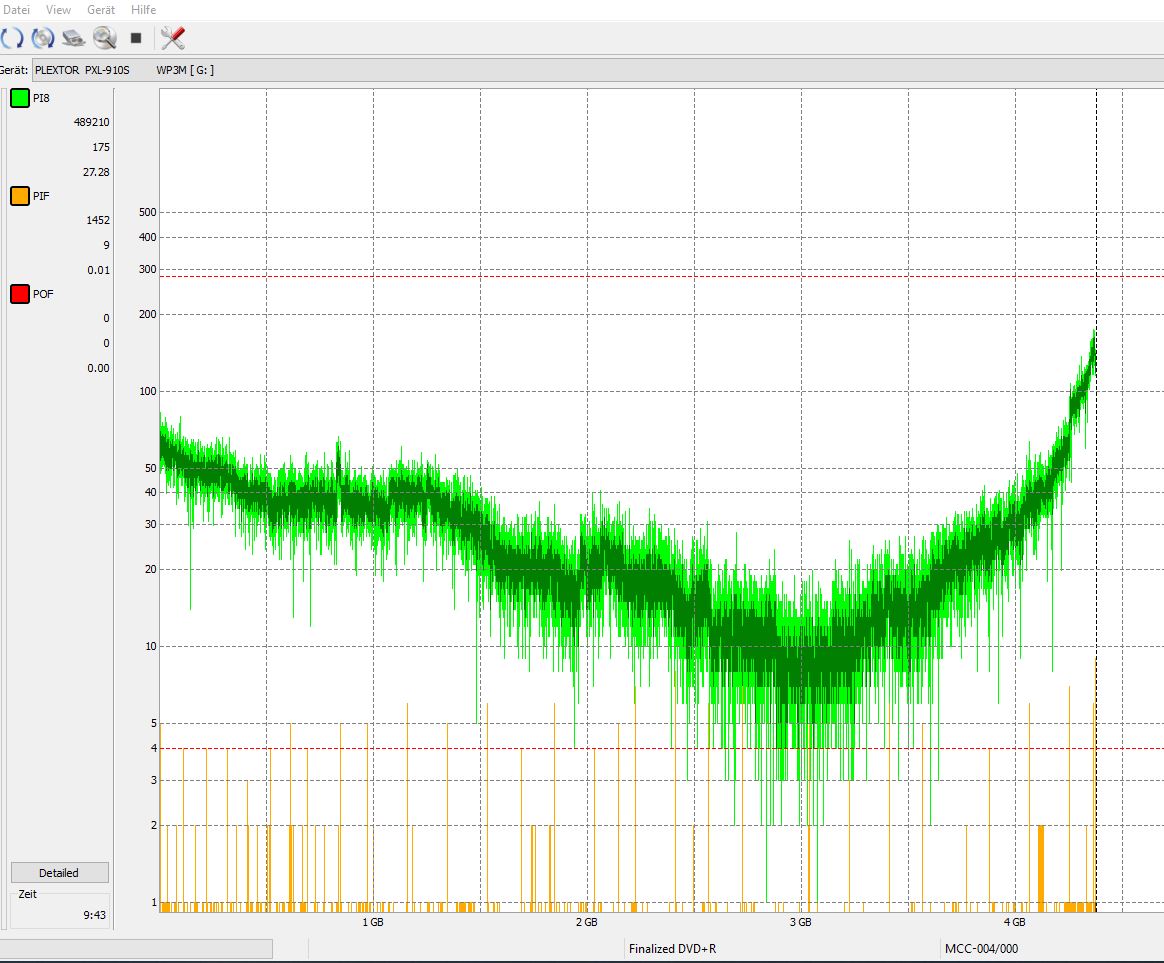This screenshot has height=963, width=1164.
Task: Expand the PLEXTOR PXL-910S device dropdown
Action: (x=598, y=70)
